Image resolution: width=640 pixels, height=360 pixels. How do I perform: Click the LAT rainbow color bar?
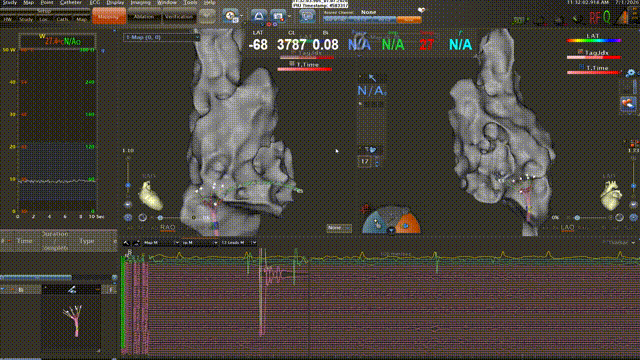click(594, 40)
